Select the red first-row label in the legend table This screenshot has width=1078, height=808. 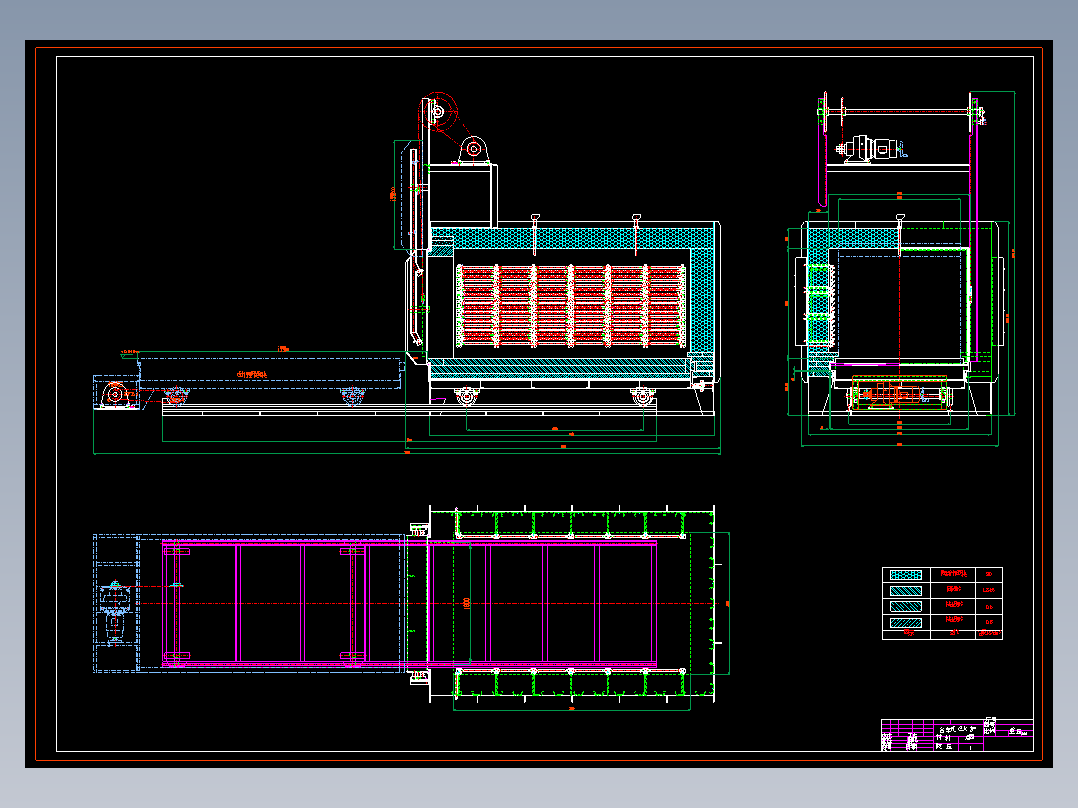tap(954, 574)
